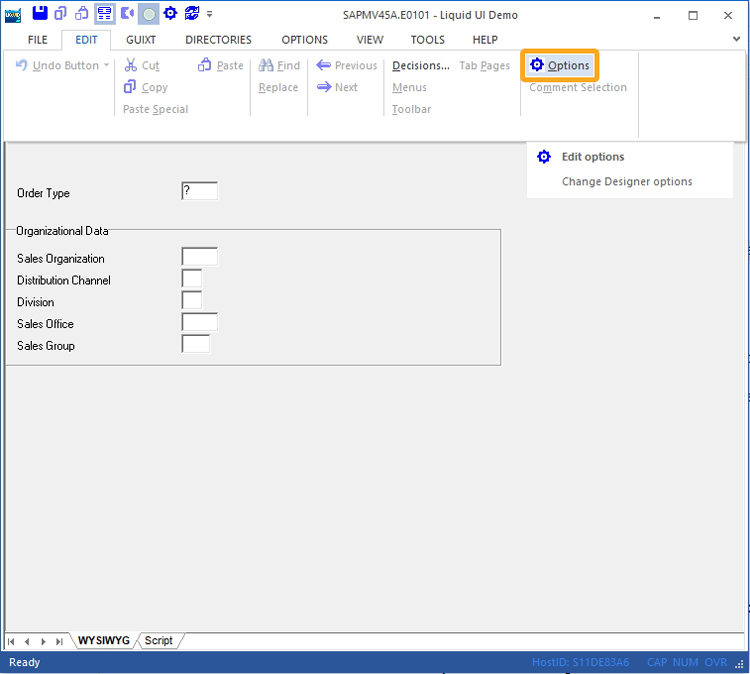Expand the quick access toolbar customize arrow

210,15
